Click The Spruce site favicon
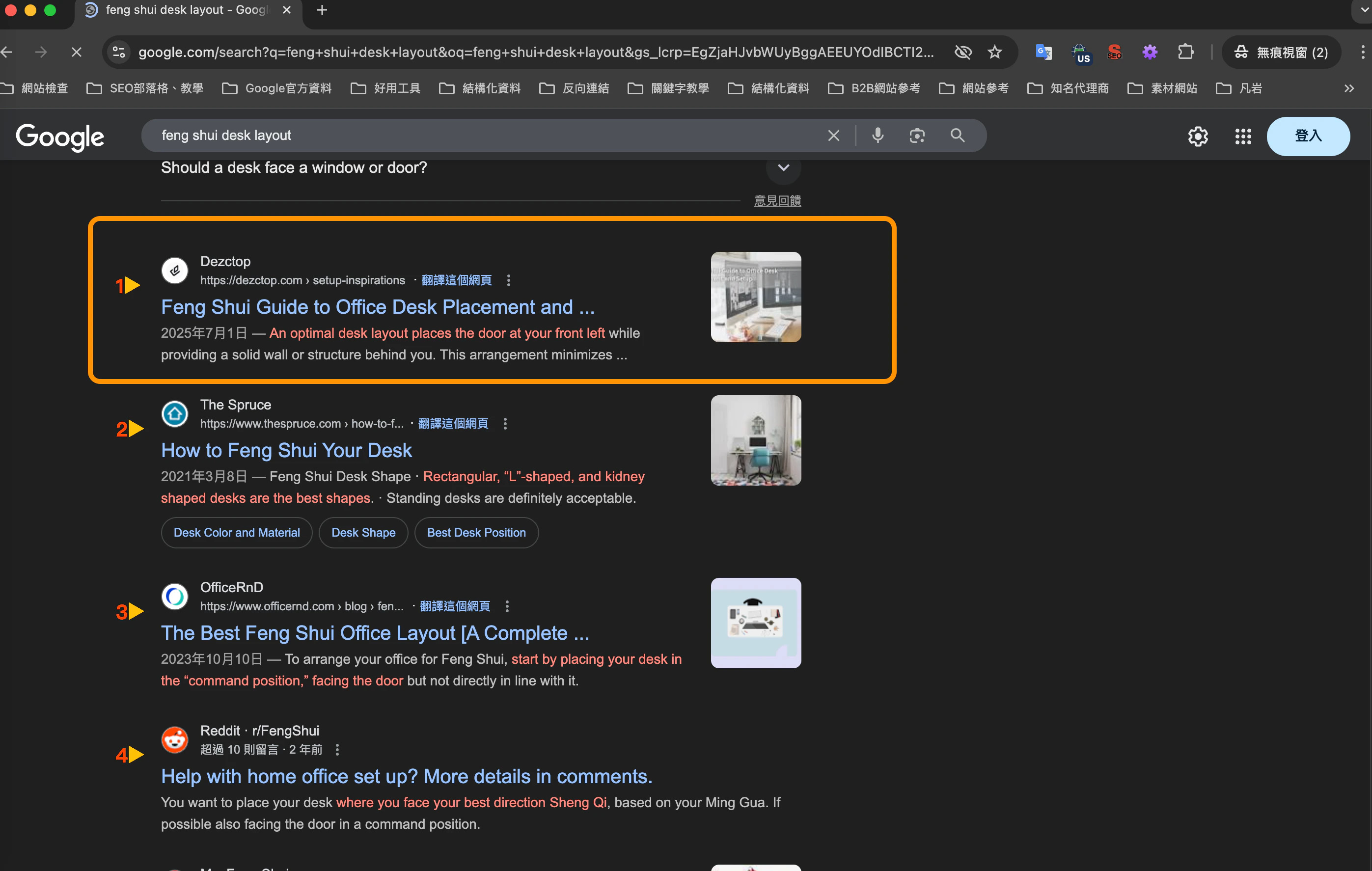The width and height of the screenshot is (1372, 871). click(x=175, y=414)
